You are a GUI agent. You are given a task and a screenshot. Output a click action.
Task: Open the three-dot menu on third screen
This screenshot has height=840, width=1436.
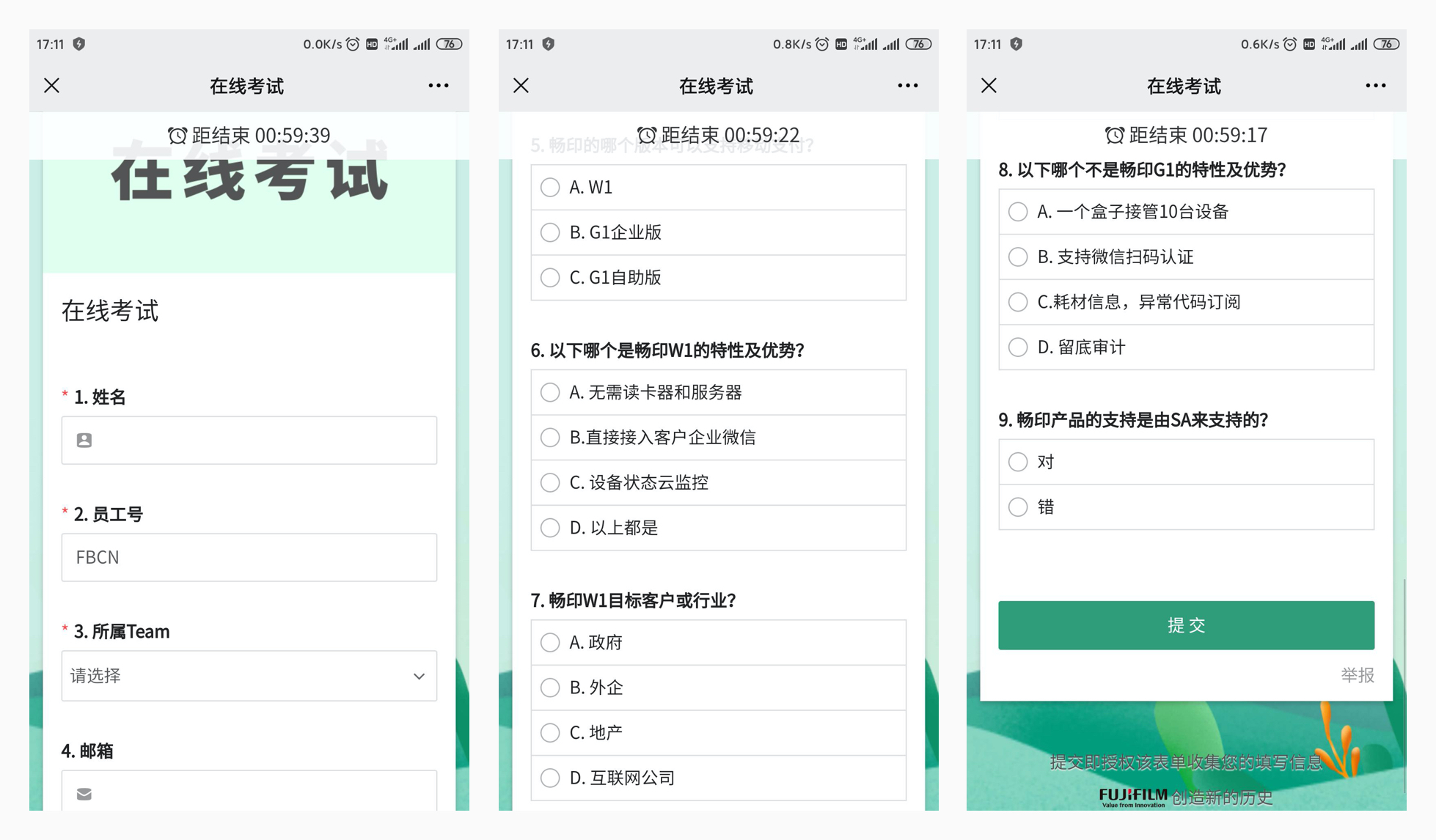(x=1376, y=86)
